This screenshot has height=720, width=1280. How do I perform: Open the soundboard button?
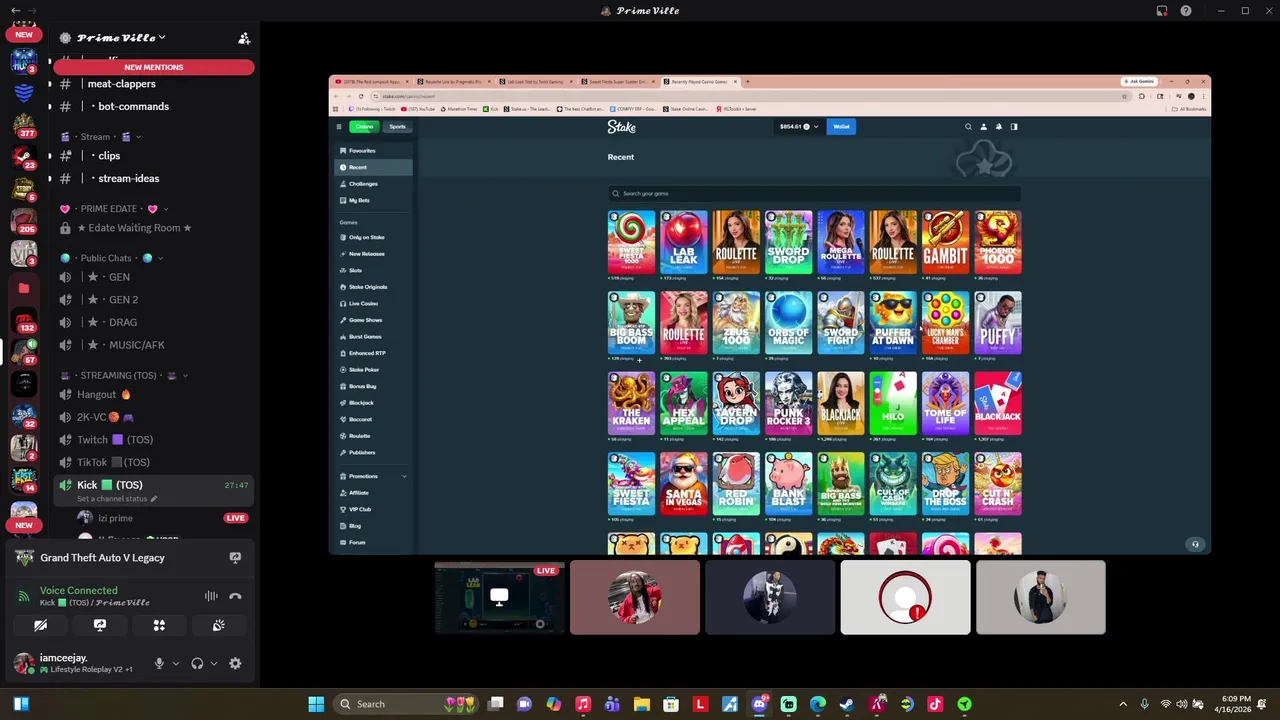click(219, 625)
